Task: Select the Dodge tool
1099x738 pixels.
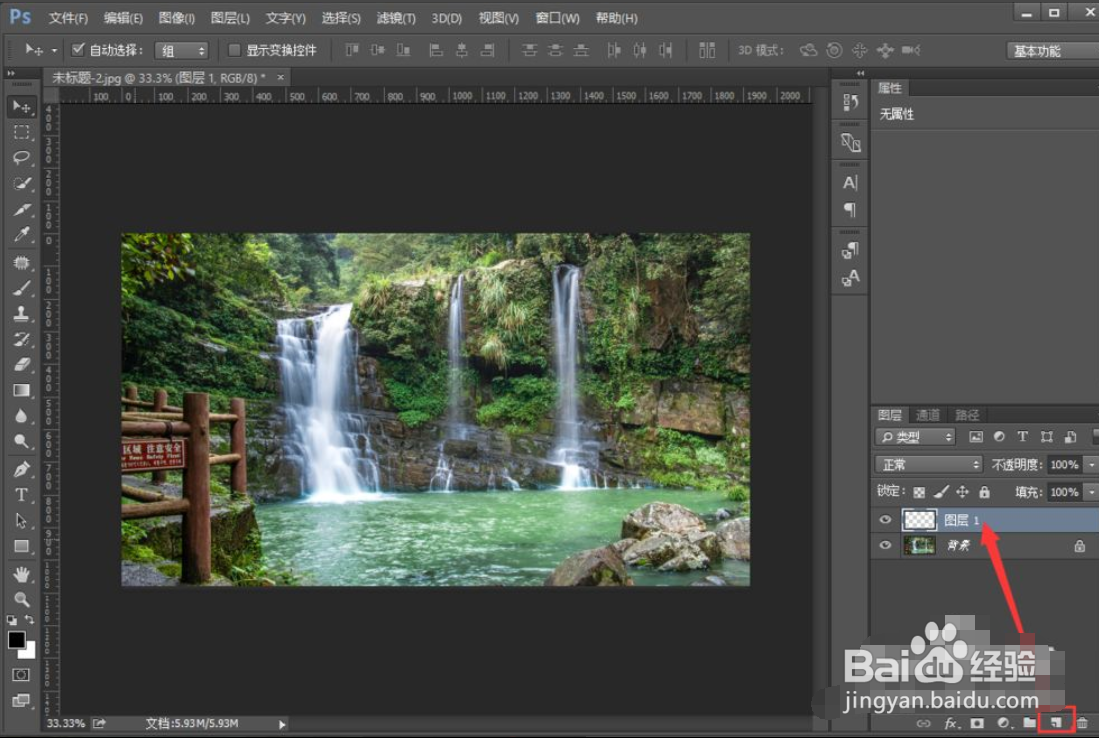Action: coord(21,442)
